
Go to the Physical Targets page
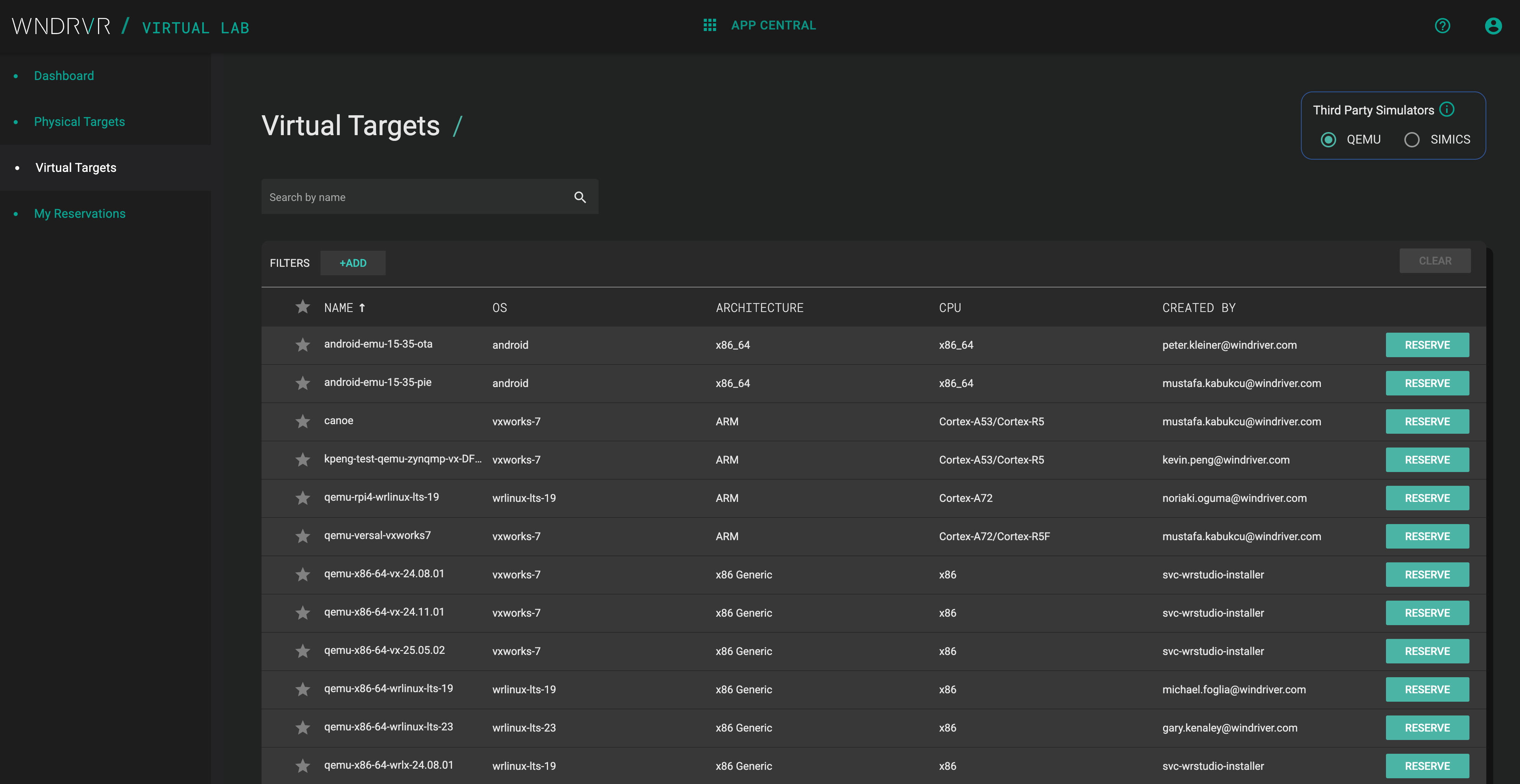[79, 121]
